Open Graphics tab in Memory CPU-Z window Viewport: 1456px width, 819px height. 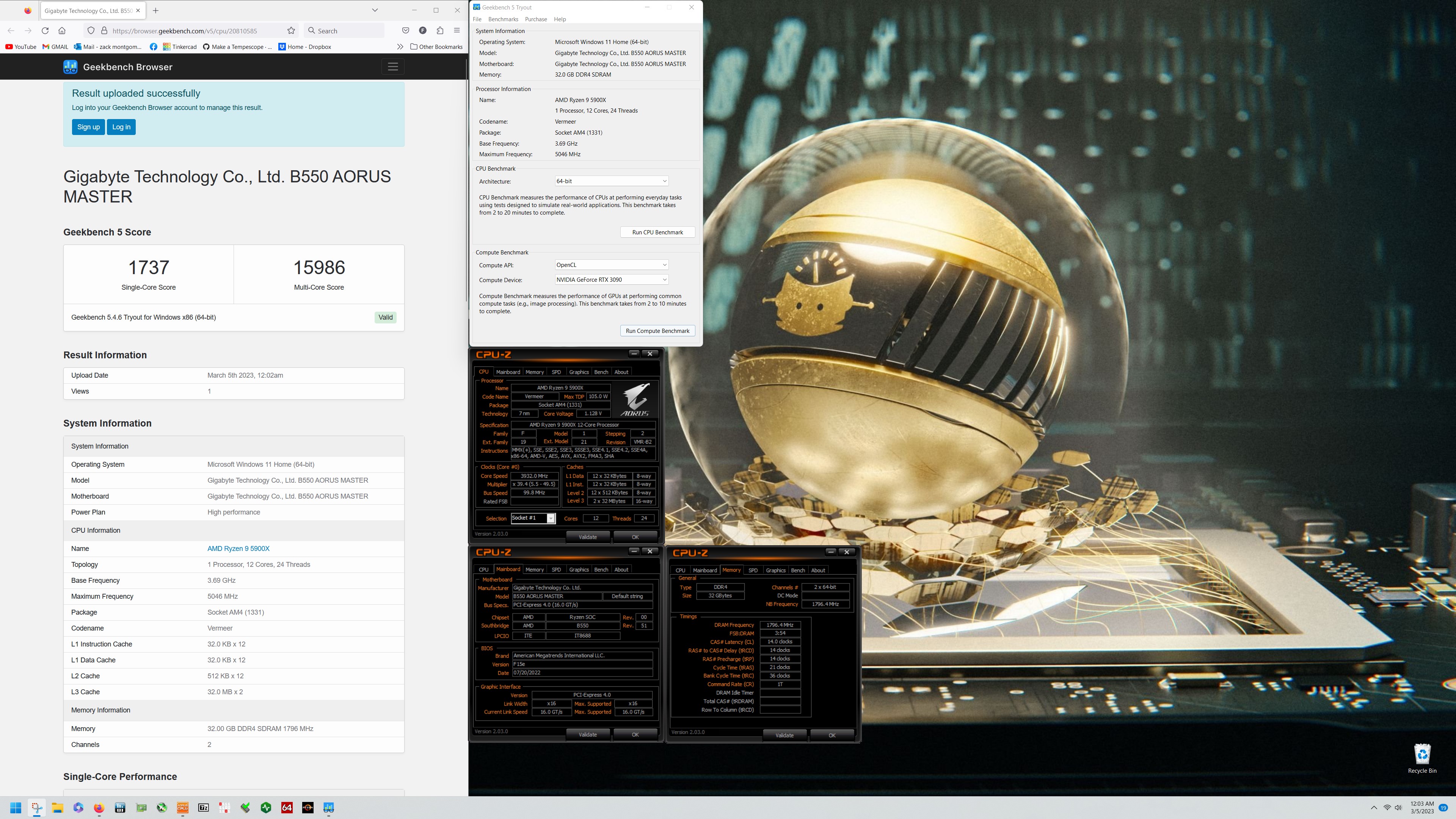click(775, 570)
